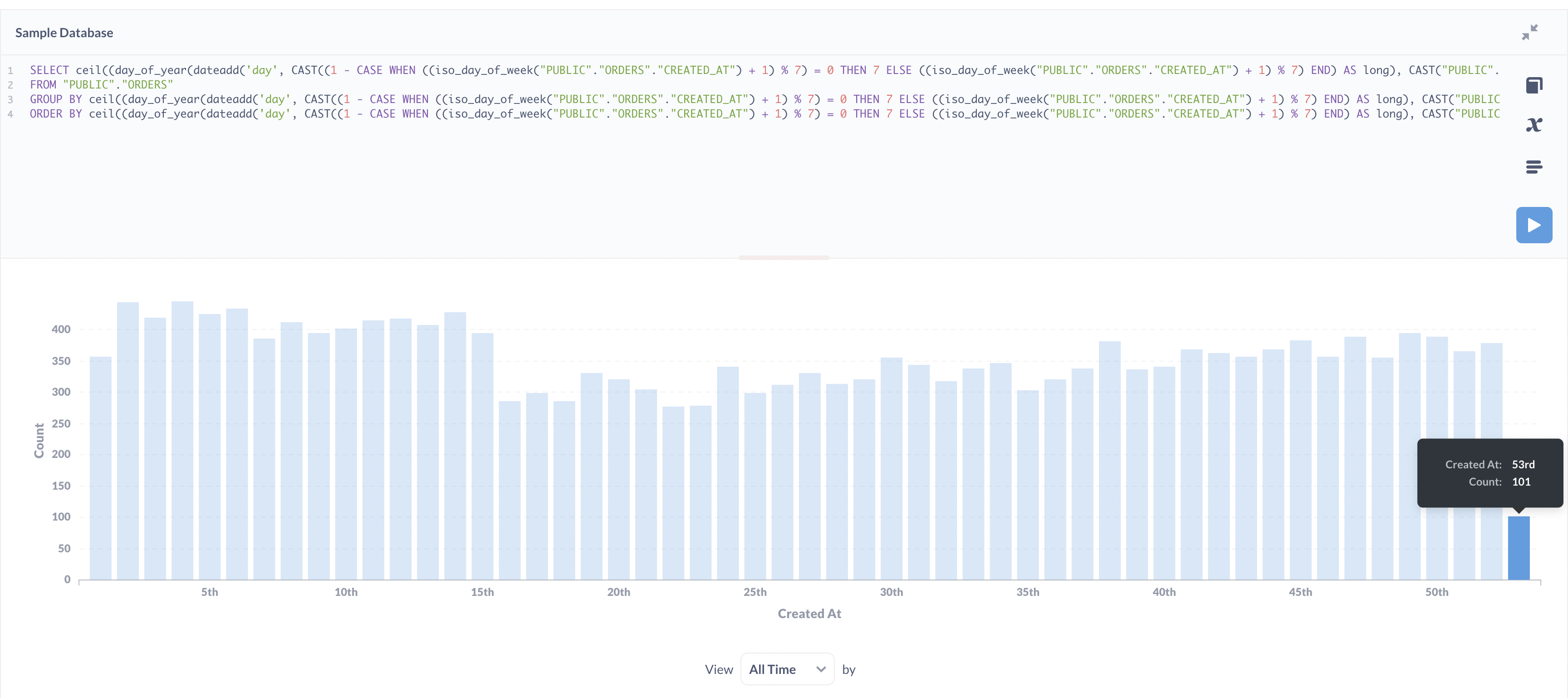Select the snippets list icon
Screen dimensions: 1568x698
(1534, 167)
